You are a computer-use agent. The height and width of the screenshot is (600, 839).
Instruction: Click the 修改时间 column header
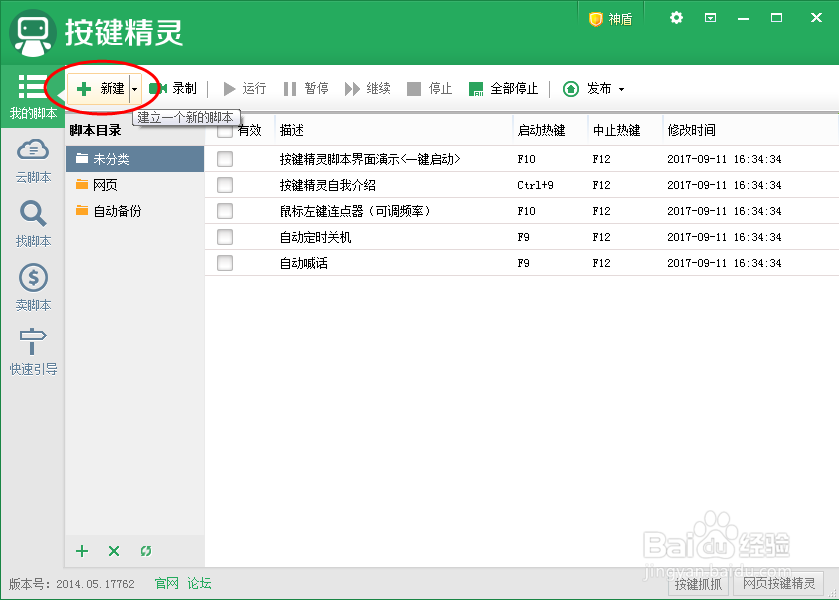[750, 130]
